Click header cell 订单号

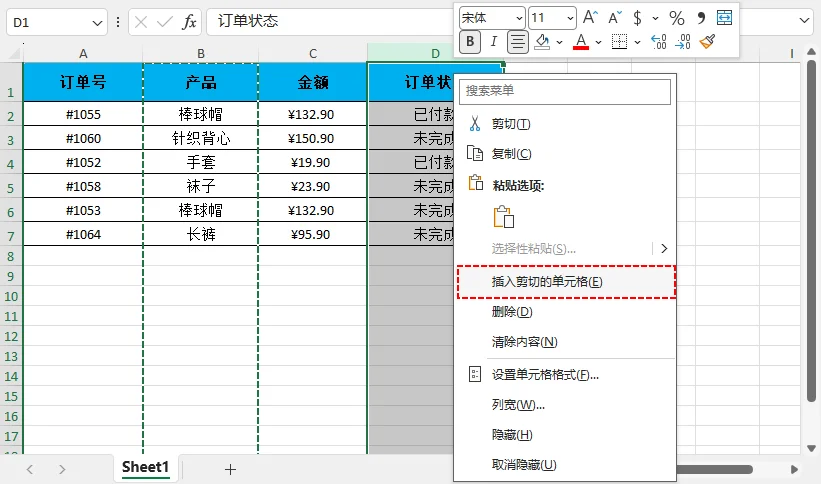click(83, 82)
